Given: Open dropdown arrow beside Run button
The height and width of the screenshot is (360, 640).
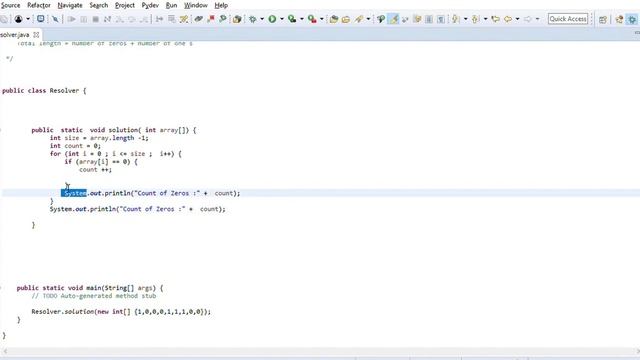Looking at the screenshot, I should point(282,19).
